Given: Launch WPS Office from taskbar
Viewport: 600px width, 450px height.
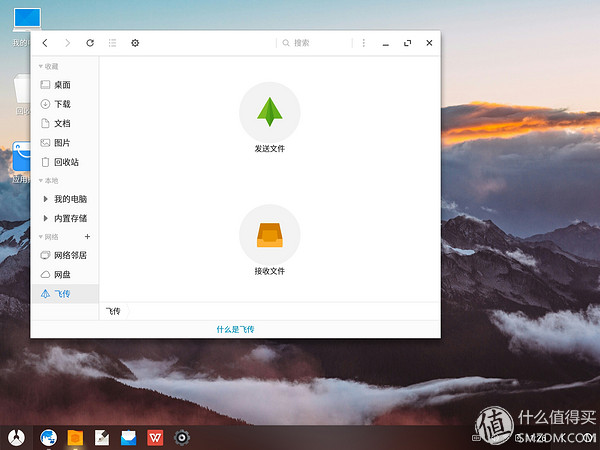Looking at the screenshot, I should click(x=155, y=437).
